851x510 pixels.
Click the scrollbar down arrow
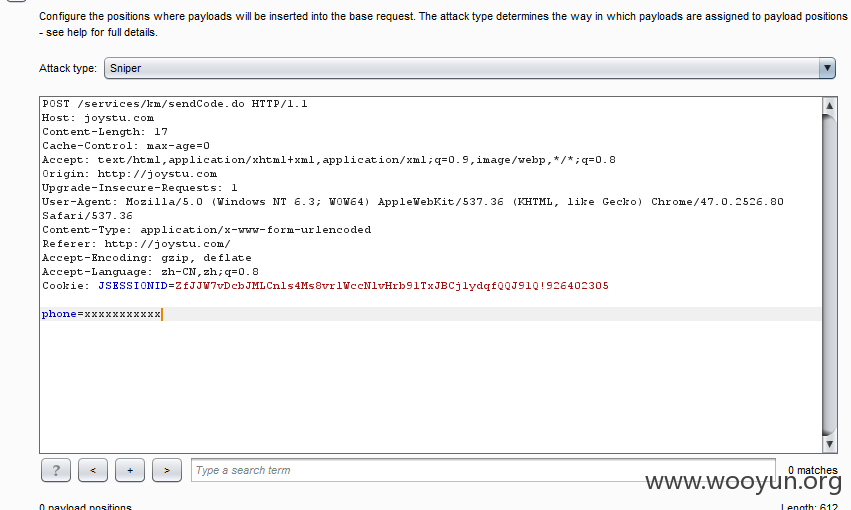(x=829, y=444)
